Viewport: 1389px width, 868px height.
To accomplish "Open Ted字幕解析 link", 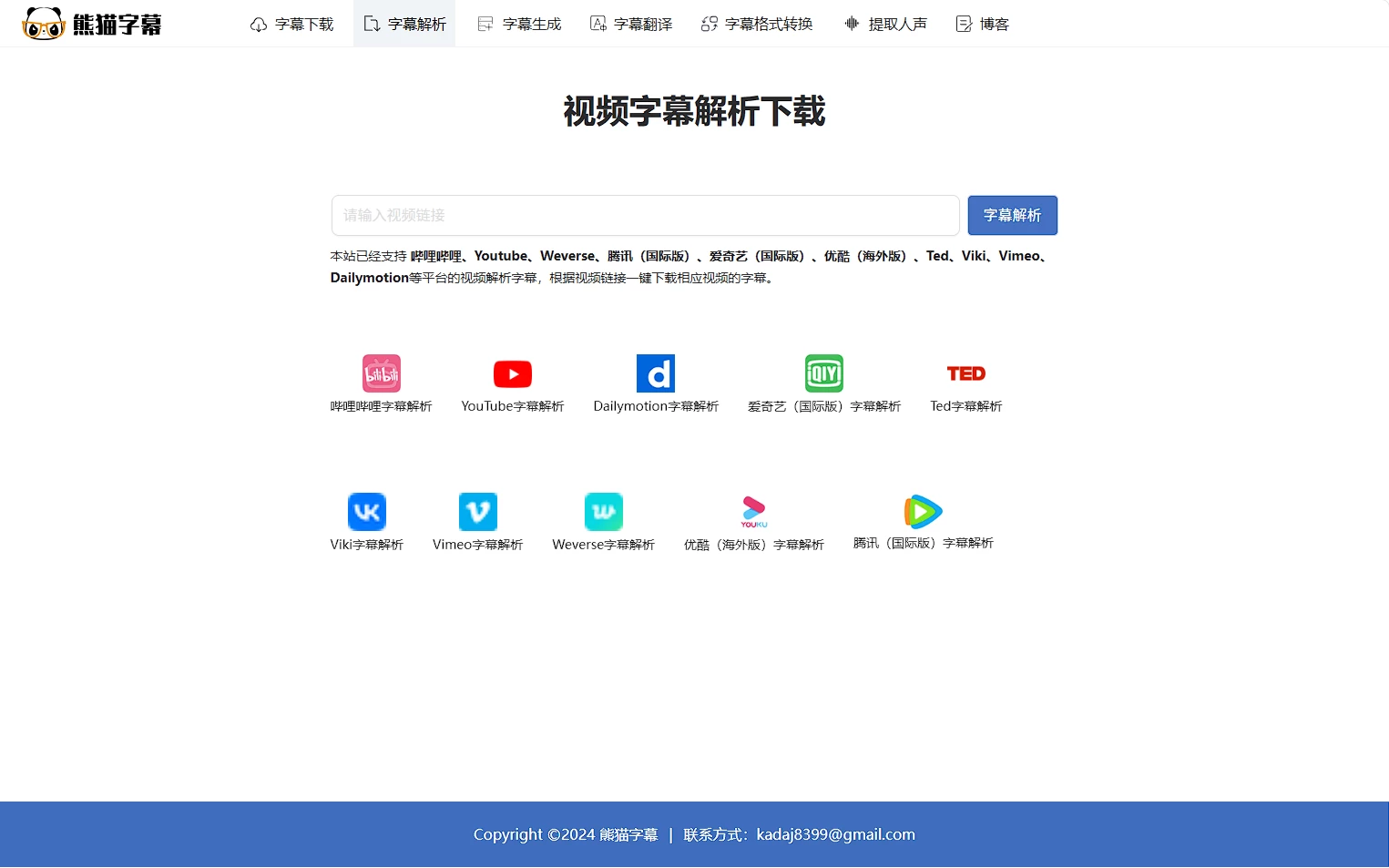I will [x=966, y=406].
